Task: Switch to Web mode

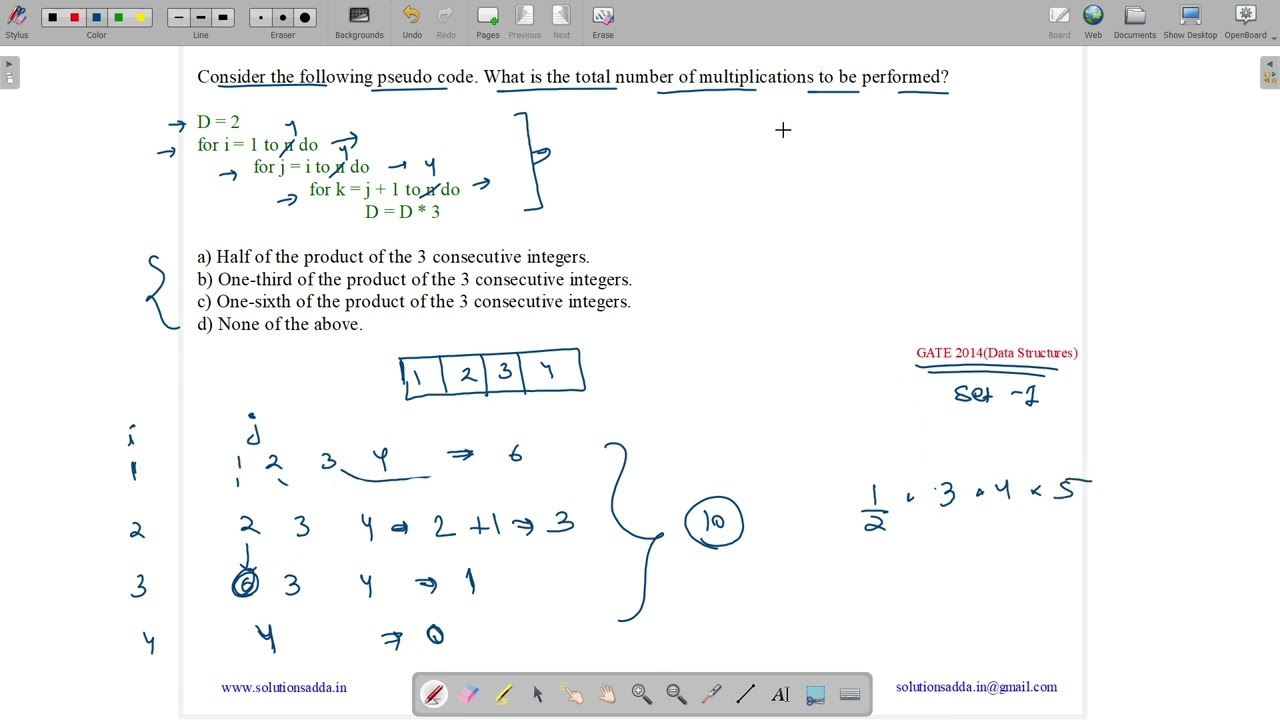Action: click(1093, 21)
